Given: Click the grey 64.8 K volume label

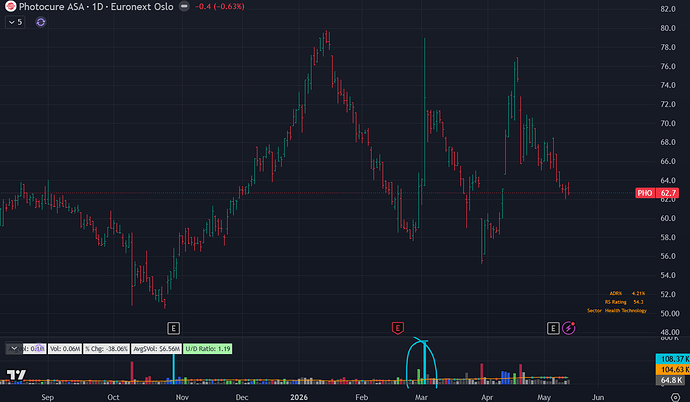Looking at the screenshot, I should [672, 380].
